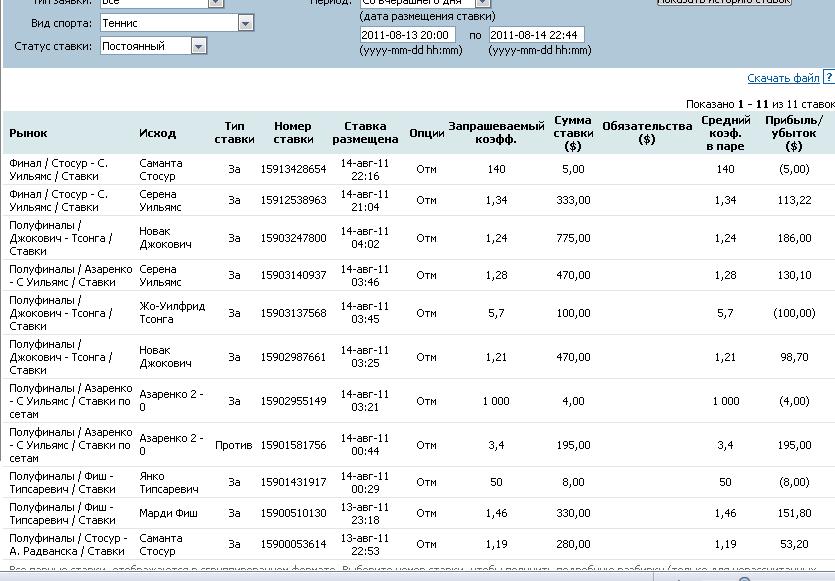The height and width of the screenshot is (581, 835).
Task: Select bet number 15903247800
Action: (x=293, y=238)
